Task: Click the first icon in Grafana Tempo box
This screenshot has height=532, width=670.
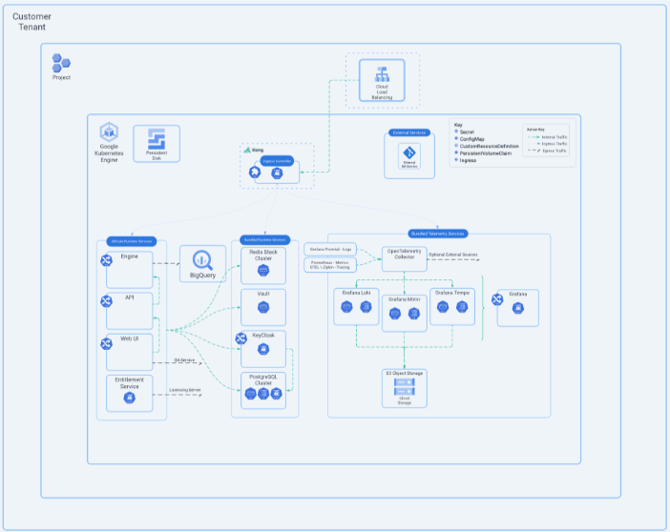Action: point(443,306)
